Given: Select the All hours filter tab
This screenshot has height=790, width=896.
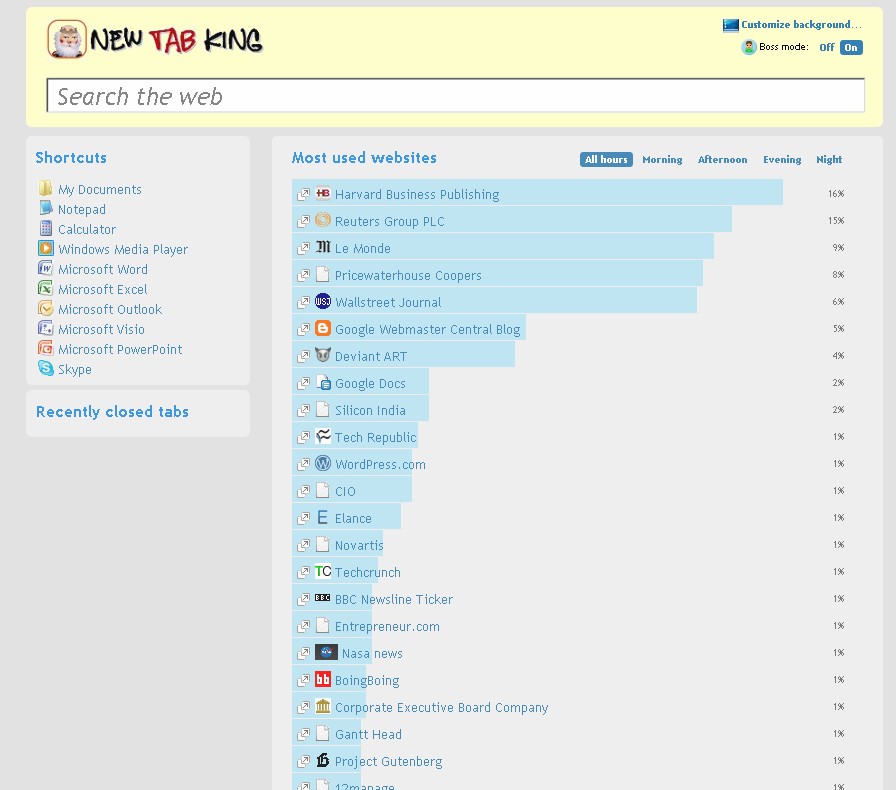Looking at the screenshot, I should [606, 159].
